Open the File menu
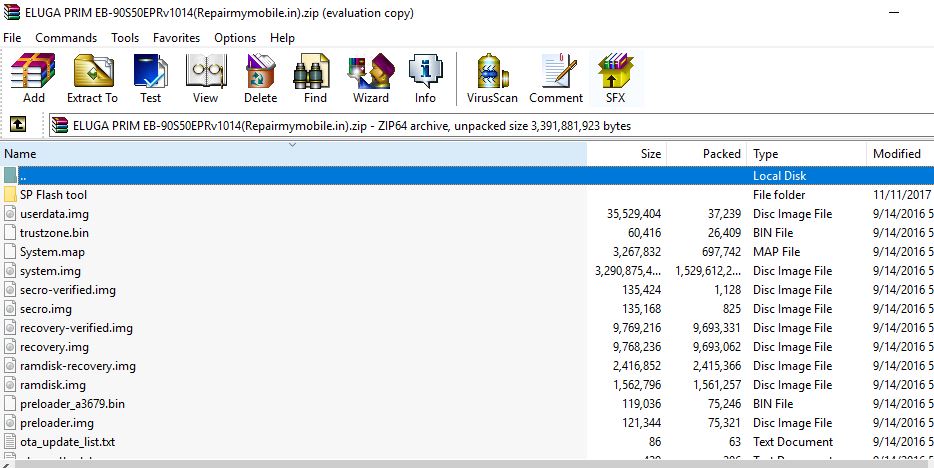The image size is (934, 468). 12,38
